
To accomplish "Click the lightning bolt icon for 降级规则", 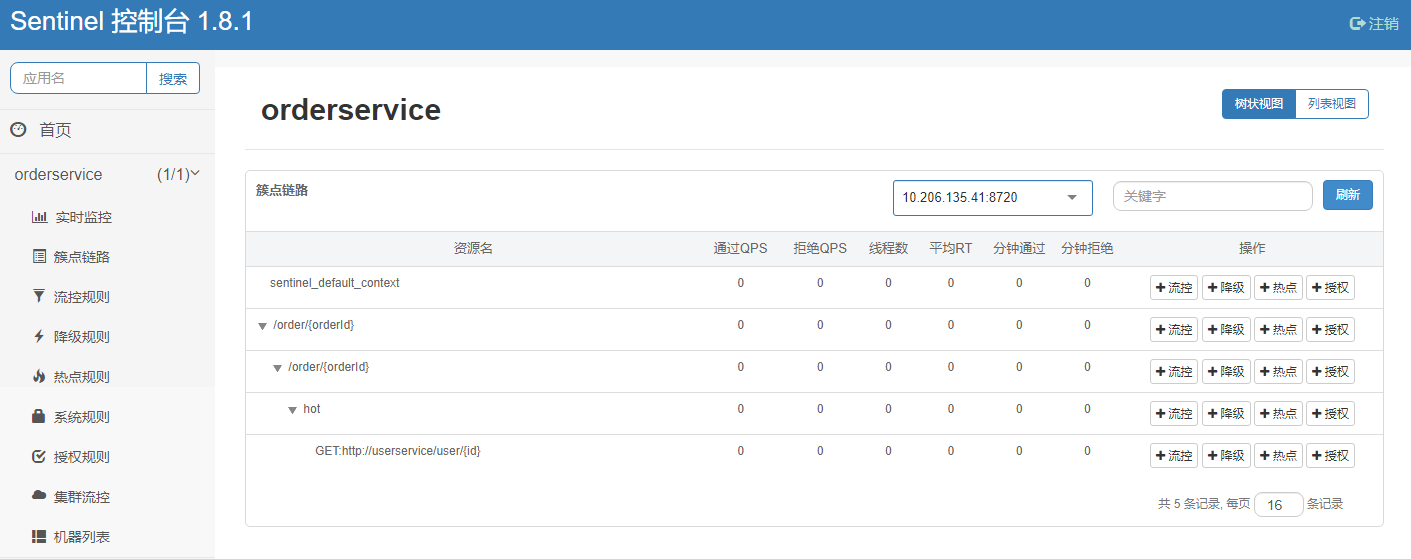I will coord(39,337).
